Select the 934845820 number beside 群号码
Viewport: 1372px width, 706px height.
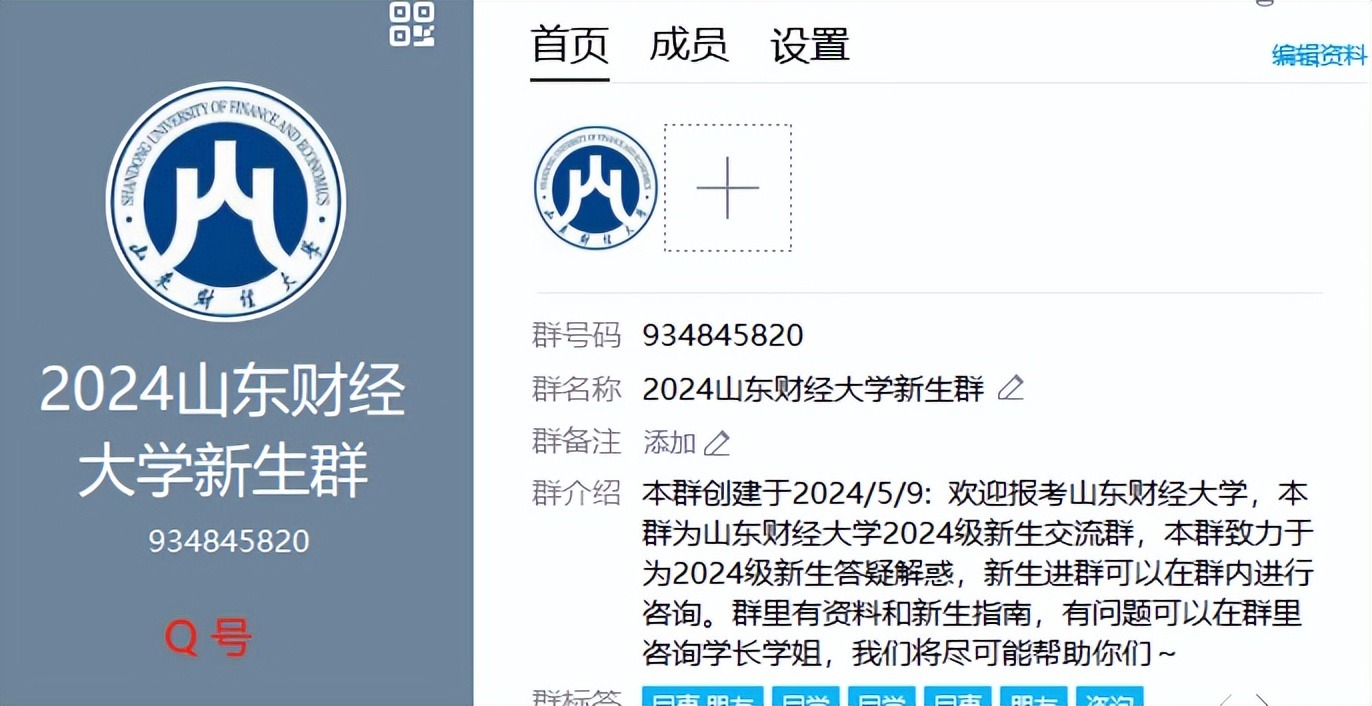723,335
